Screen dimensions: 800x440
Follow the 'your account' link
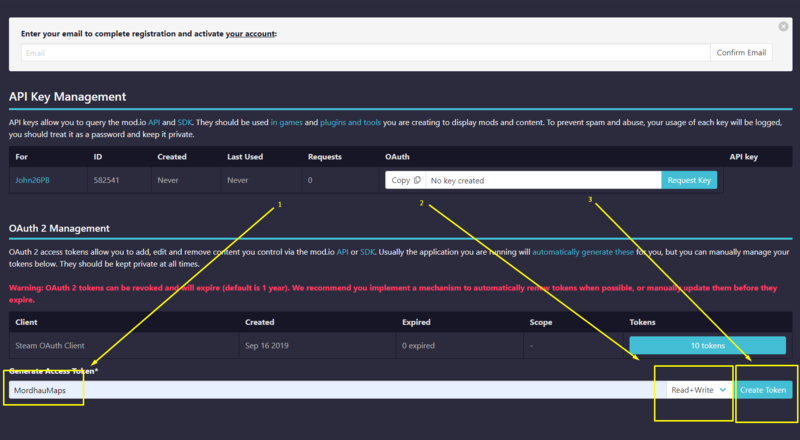click(250, 33)
